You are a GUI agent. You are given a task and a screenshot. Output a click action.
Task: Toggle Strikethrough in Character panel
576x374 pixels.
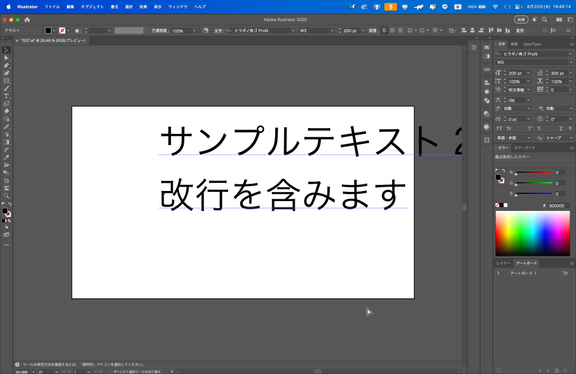(570, 128)
